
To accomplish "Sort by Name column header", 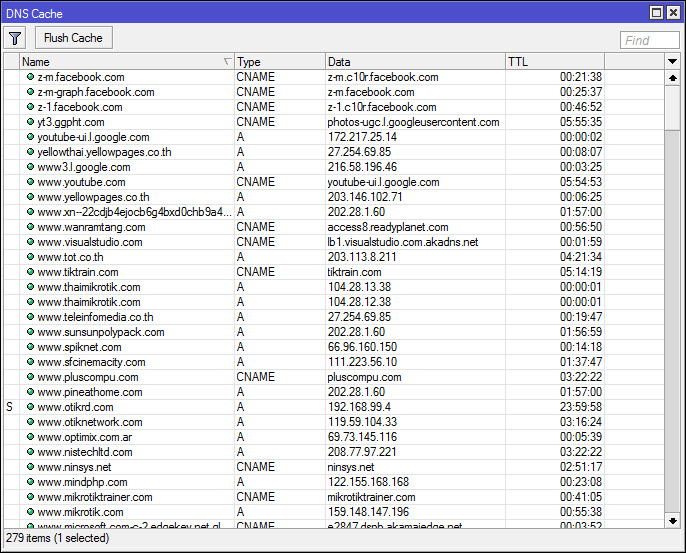I will tap(127, 62).
